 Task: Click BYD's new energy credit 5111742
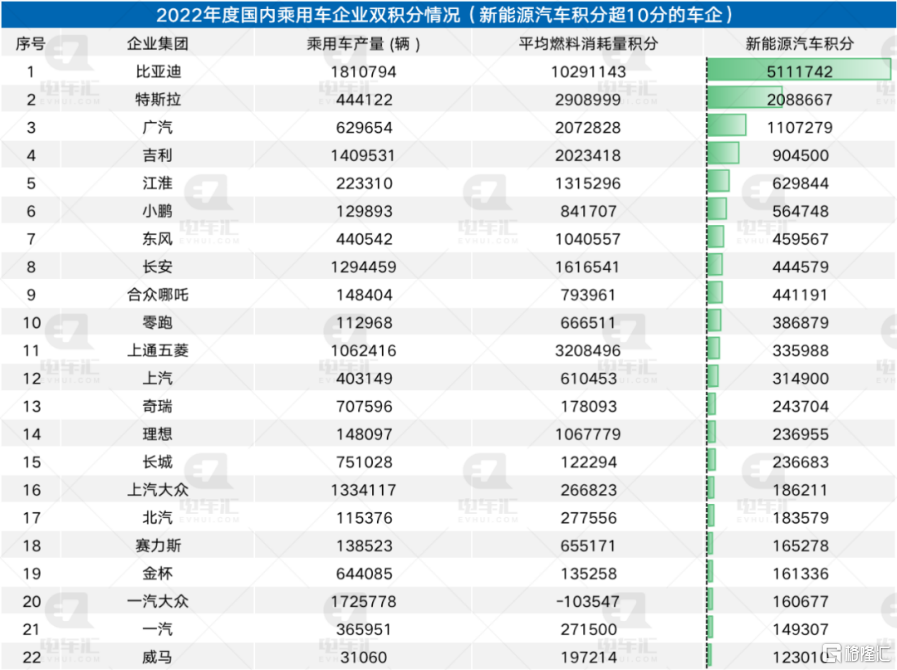(800, 72)
